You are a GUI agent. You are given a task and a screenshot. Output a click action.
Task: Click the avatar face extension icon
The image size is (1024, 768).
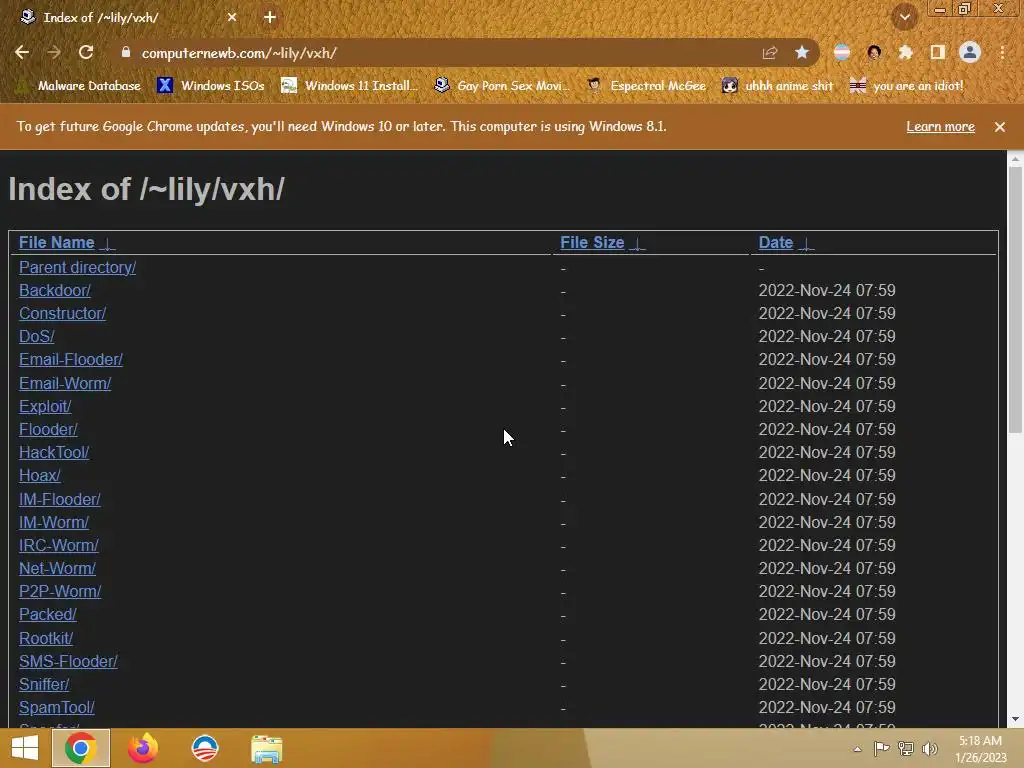[874, 53]
